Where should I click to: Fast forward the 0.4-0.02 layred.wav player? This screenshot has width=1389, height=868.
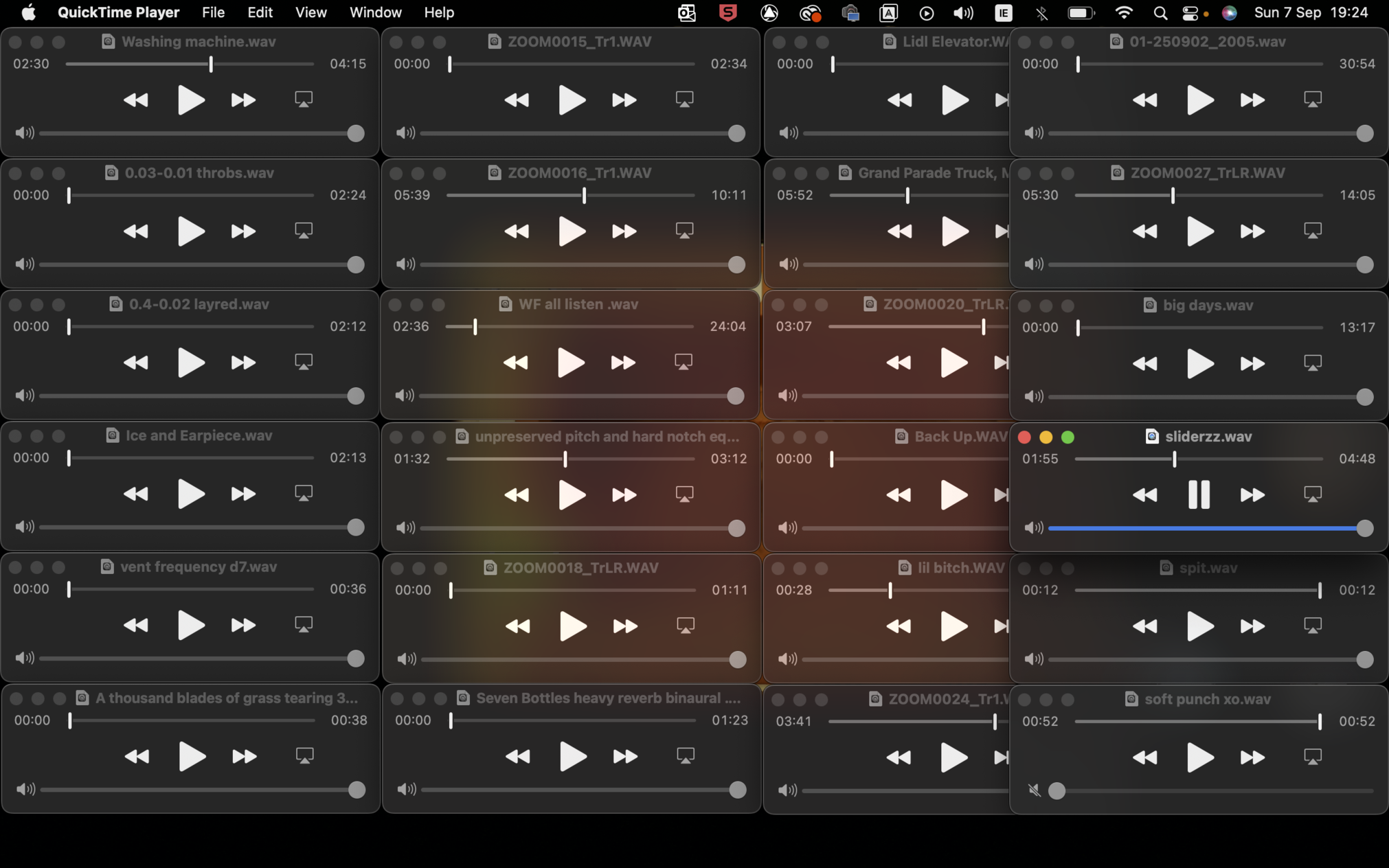click(243, 363)
